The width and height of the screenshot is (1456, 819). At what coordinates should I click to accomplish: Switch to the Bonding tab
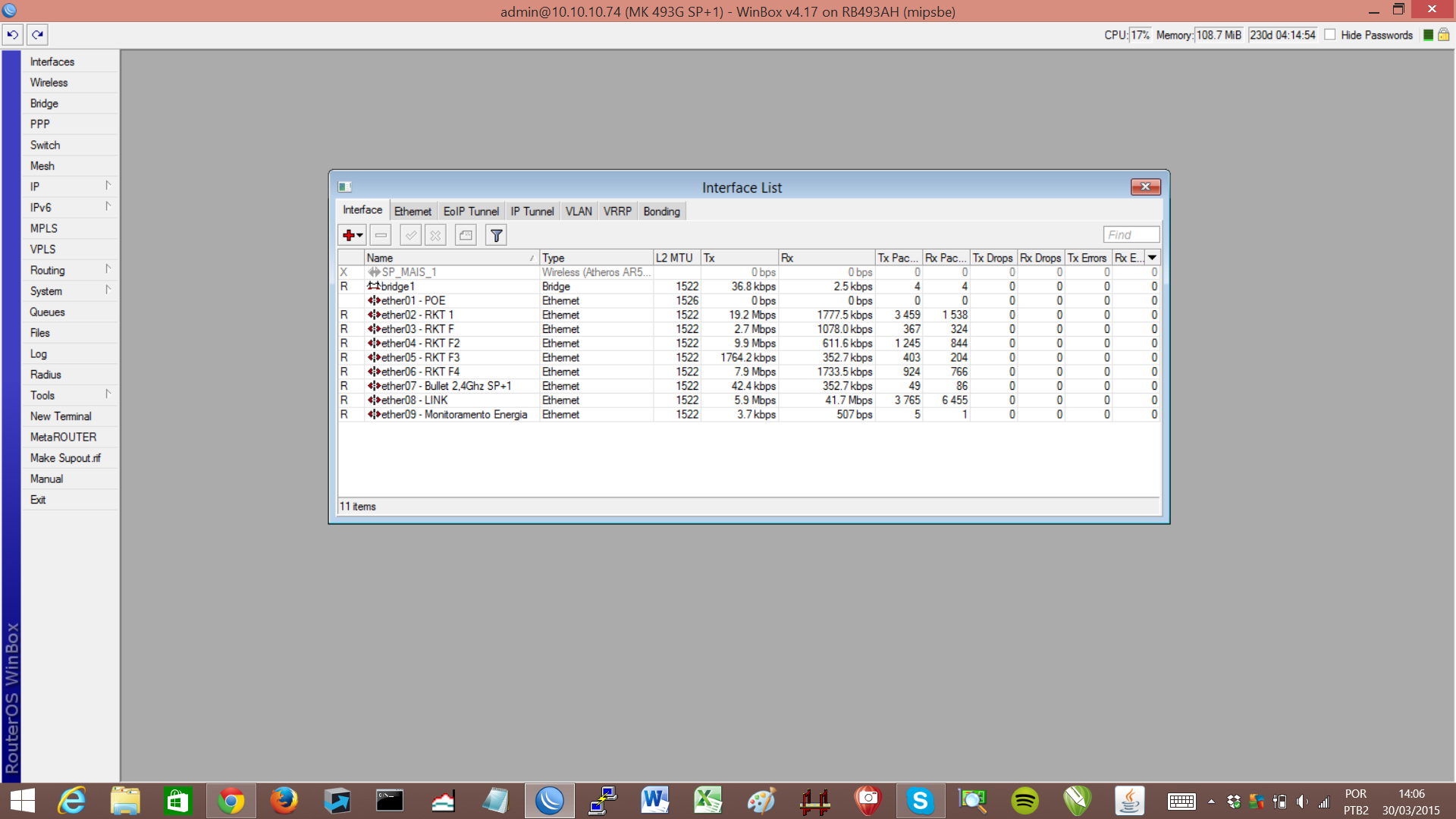pos(661,212)
